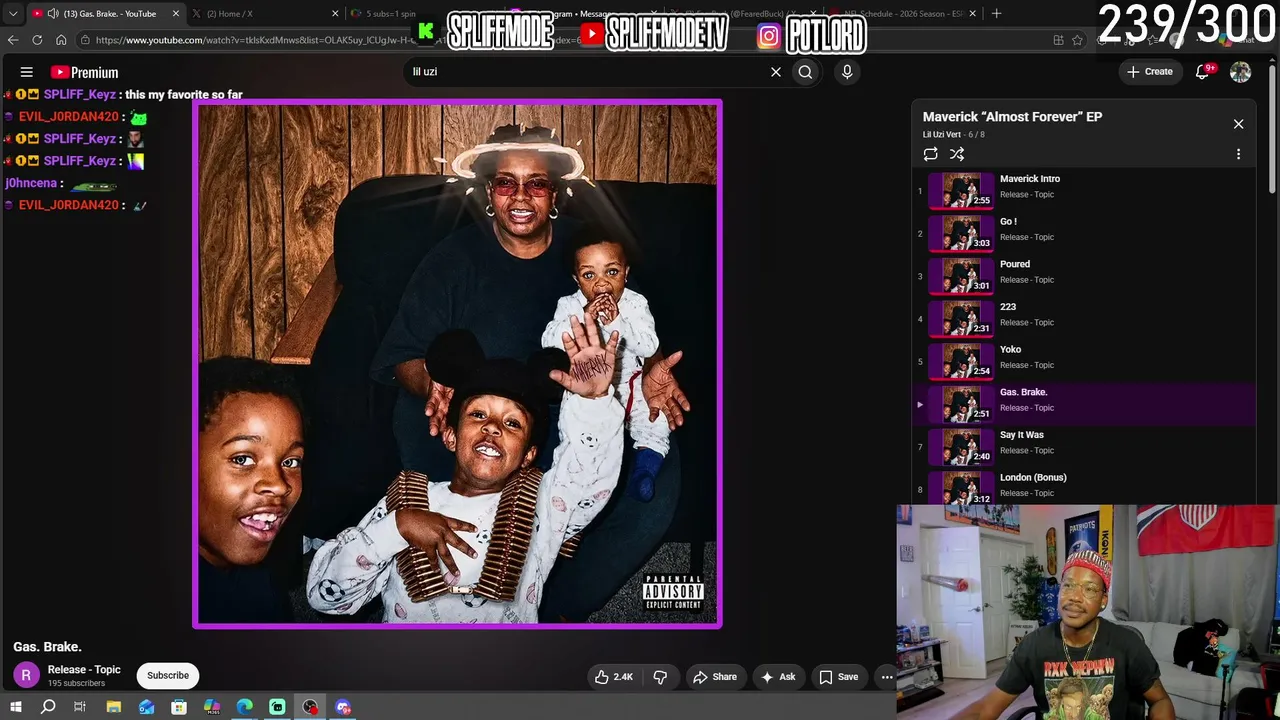Play the Poured track thumbnail

[x=961, y=276]
